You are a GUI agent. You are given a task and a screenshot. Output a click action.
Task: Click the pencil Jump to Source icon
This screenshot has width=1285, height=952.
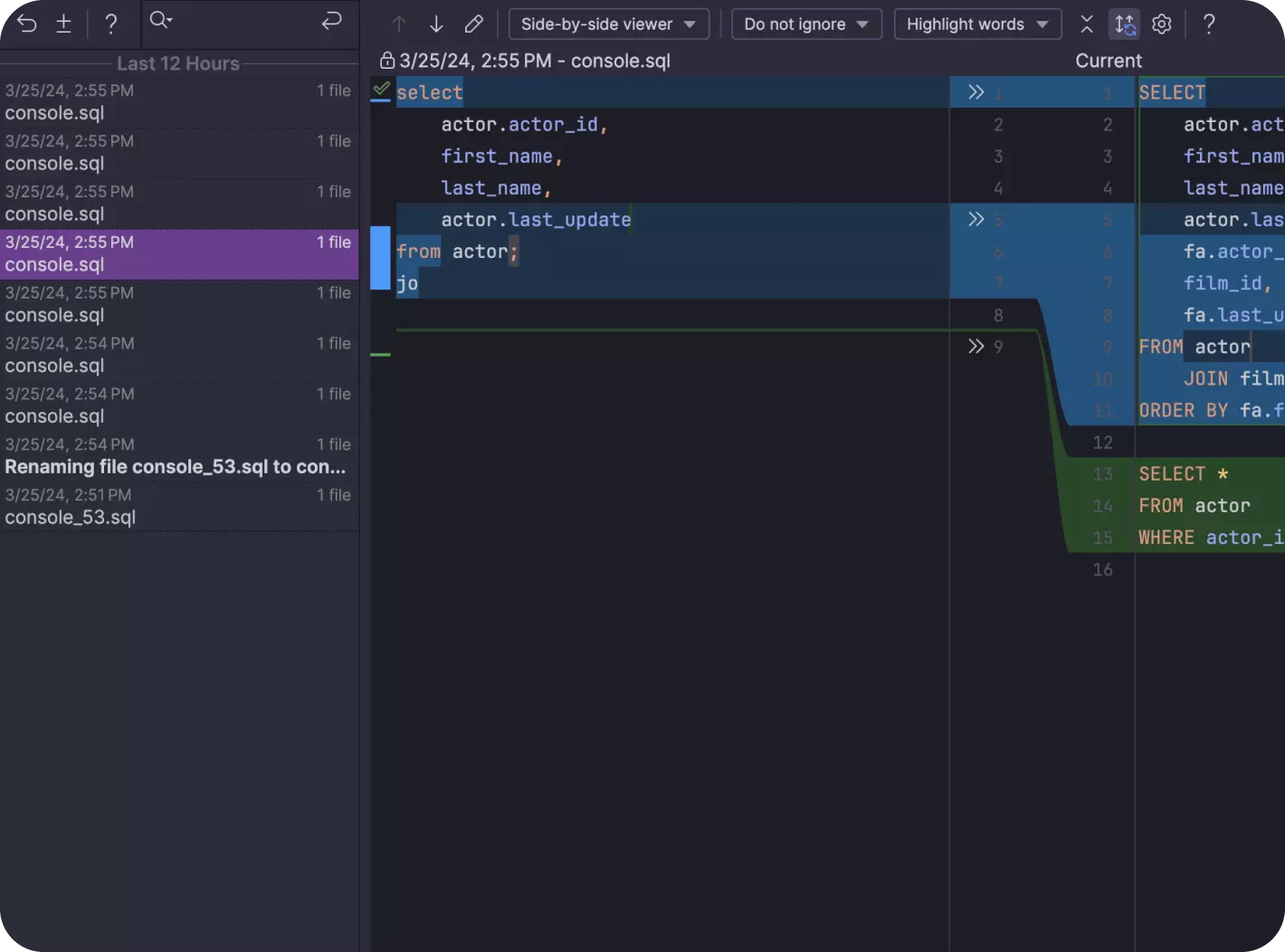click(x=473, y=24)
